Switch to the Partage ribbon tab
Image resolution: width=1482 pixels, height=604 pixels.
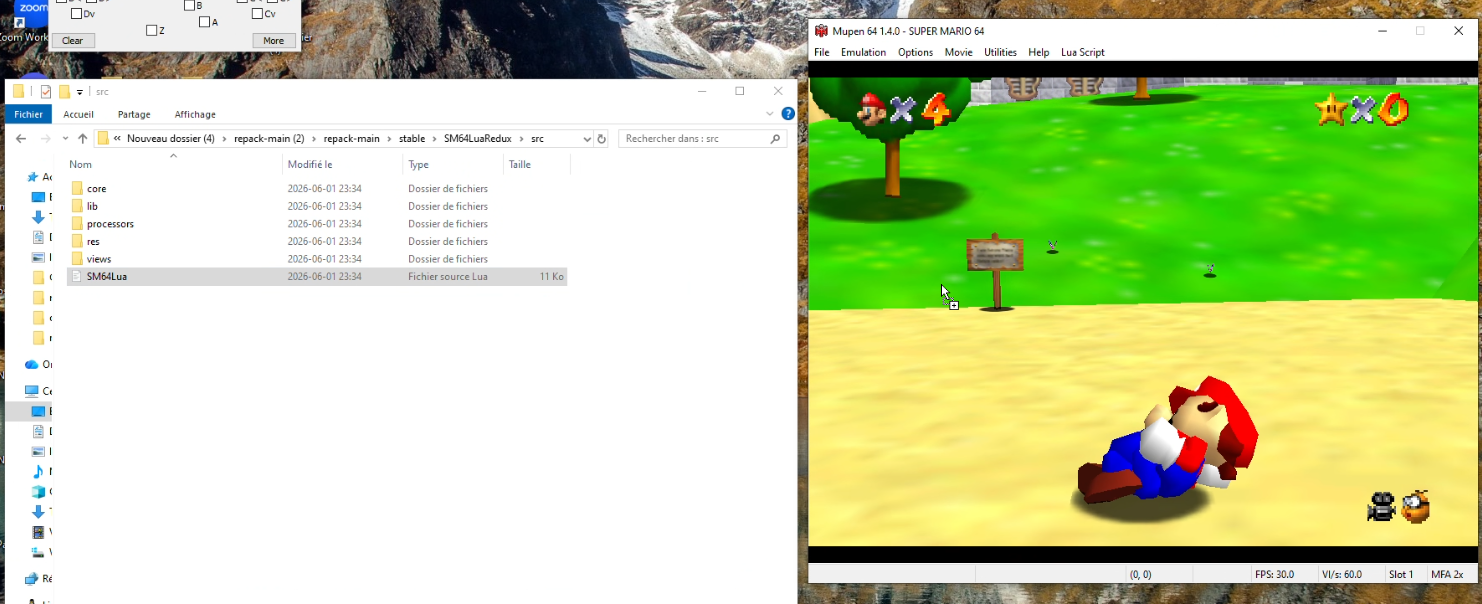(x=134, y=114)
